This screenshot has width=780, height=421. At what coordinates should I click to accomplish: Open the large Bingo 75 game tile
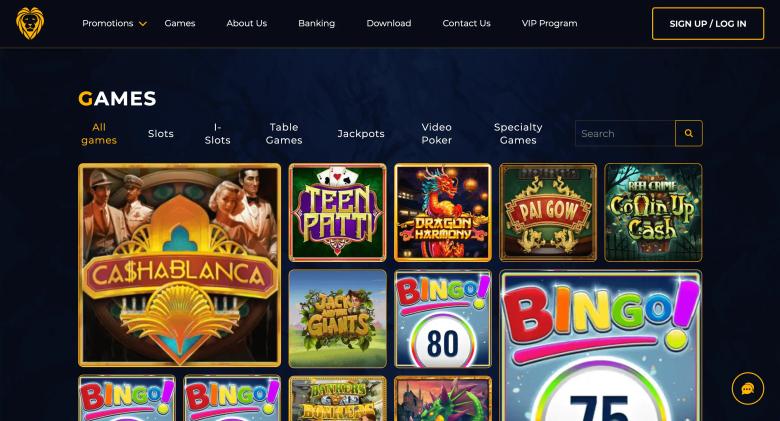pos(601,345)
